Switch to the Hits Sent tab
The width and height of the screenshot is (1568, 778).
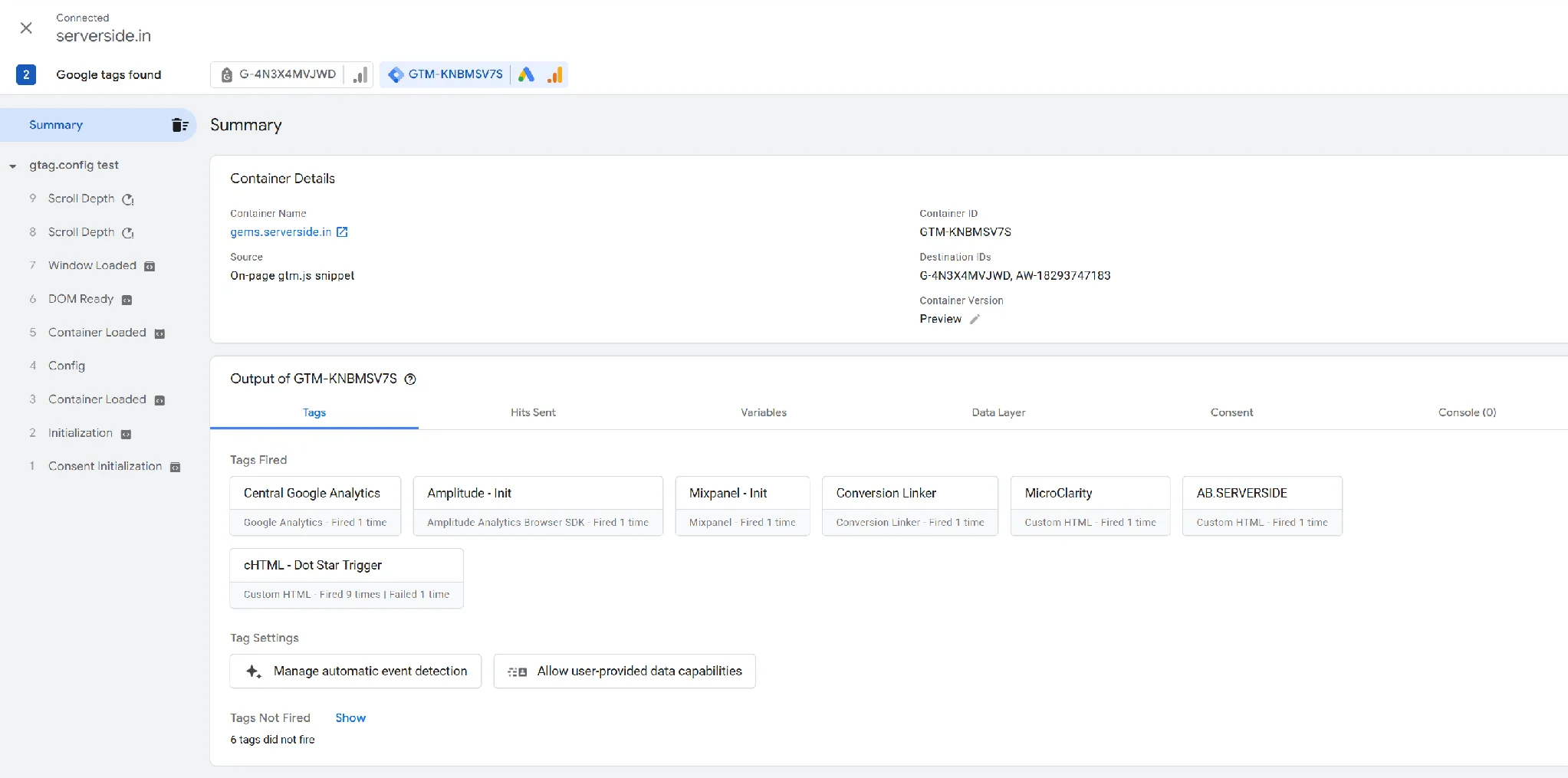pyautogui.click(x=533, y=412)
